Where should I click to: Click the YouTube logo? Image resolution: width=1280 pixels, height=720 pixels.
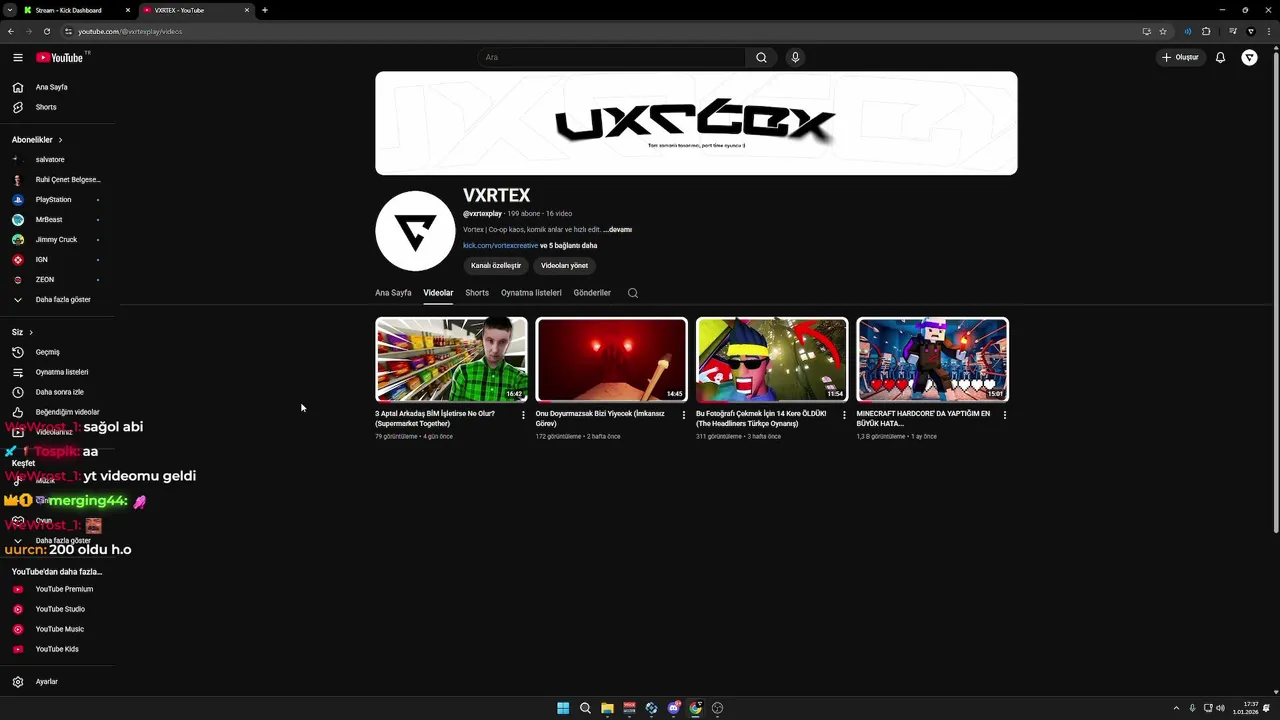point(60,58)
